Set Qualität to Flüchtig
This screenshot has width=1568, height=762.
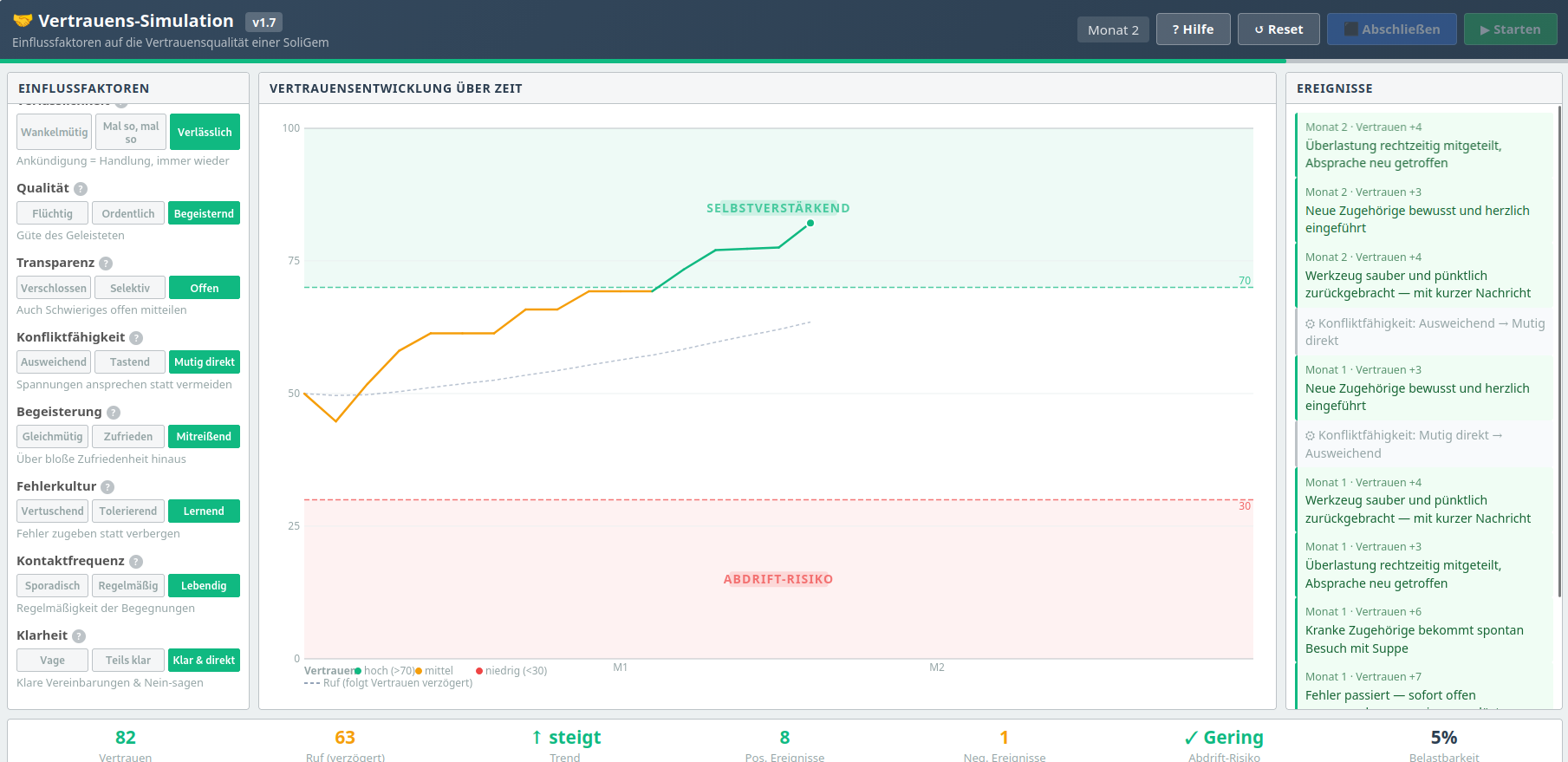tap(52, 214)
